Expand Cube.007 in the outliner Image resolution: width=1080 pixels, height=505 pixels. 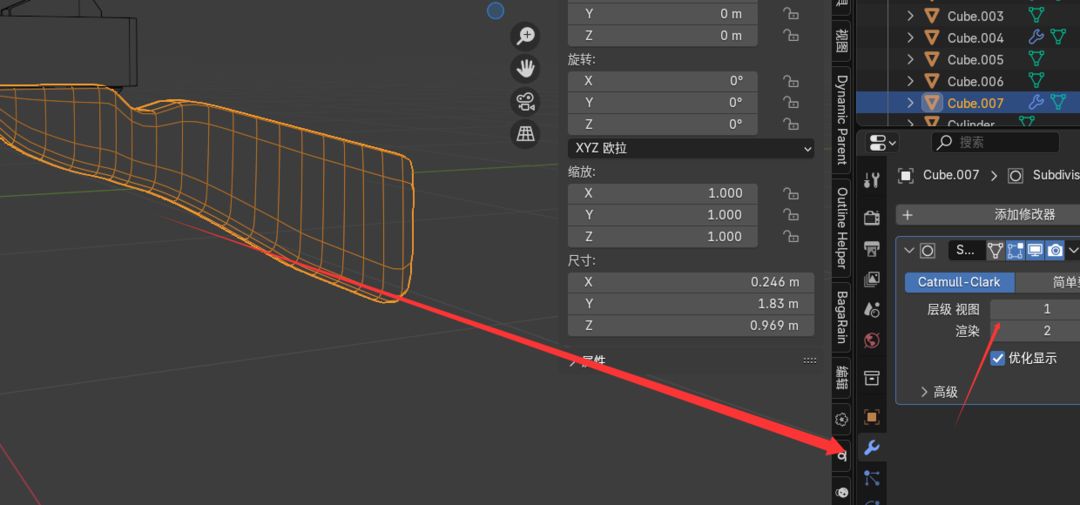click(911, 103)
